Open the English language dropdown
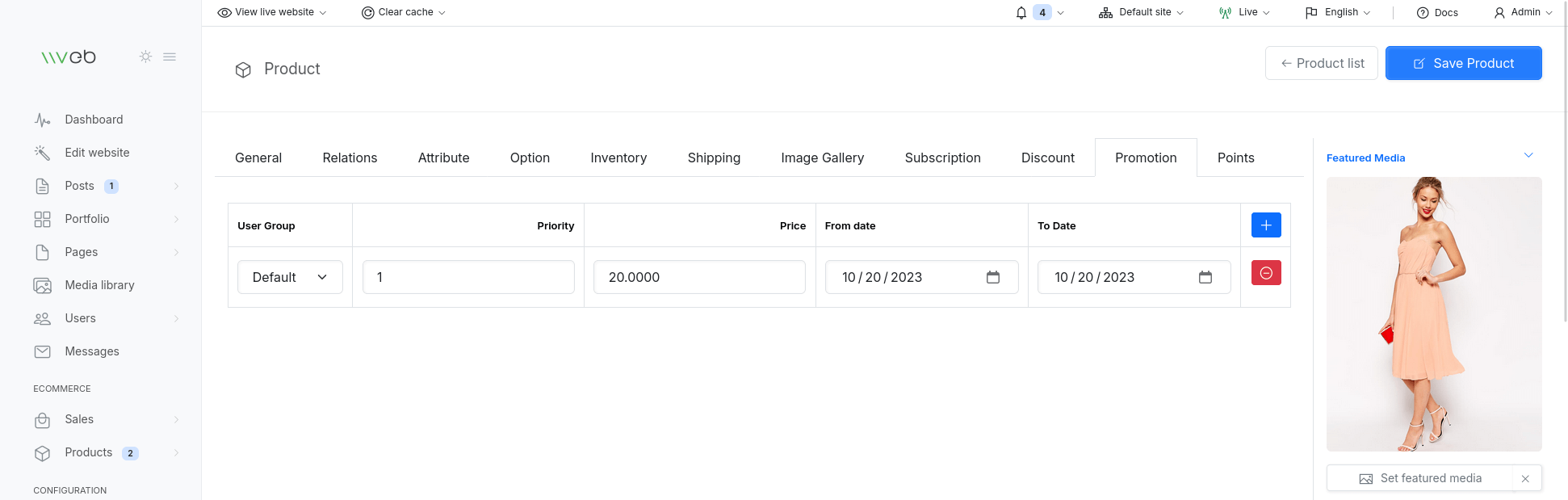 pos(1338,12)
